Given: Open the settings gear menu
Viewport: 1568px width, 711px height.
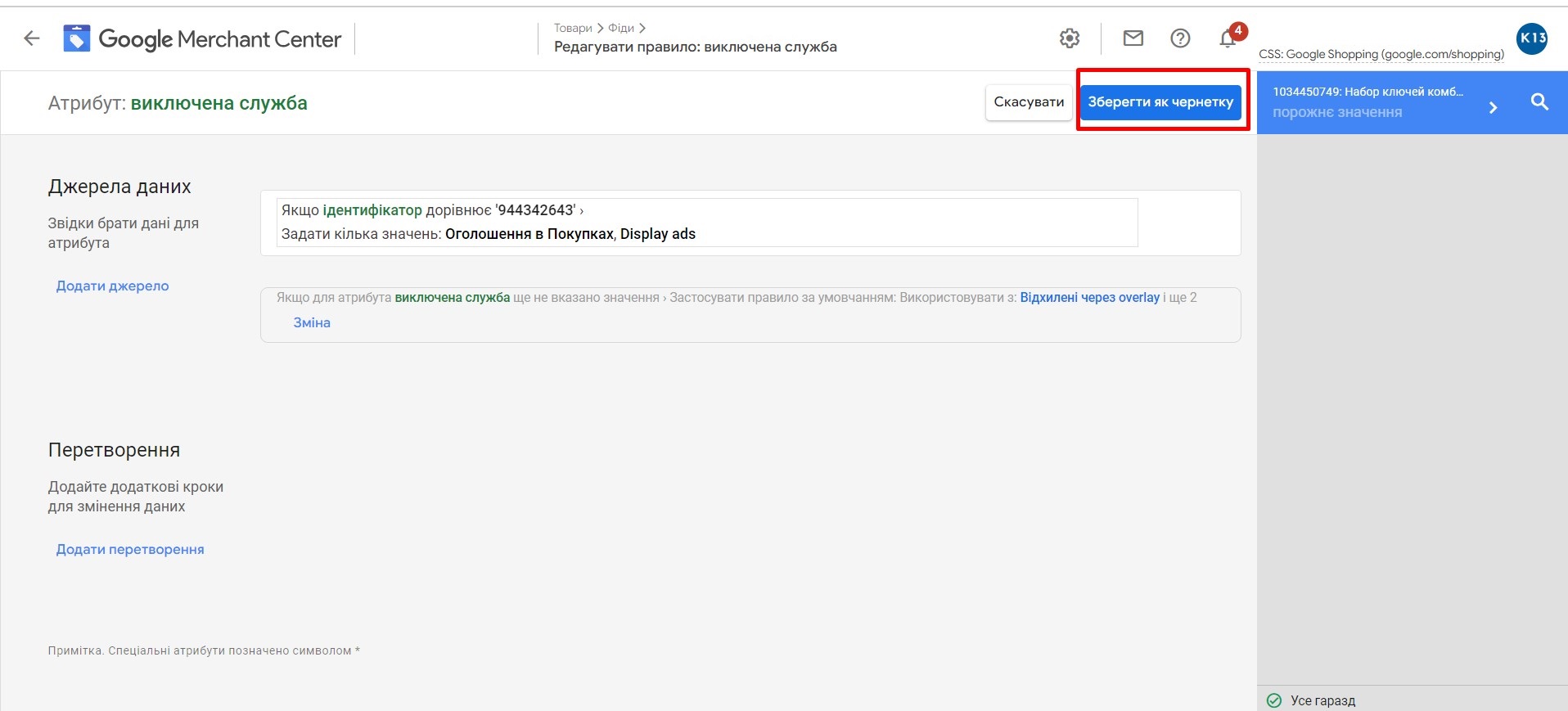Looking at the screenshot, I should (1070, 38).
